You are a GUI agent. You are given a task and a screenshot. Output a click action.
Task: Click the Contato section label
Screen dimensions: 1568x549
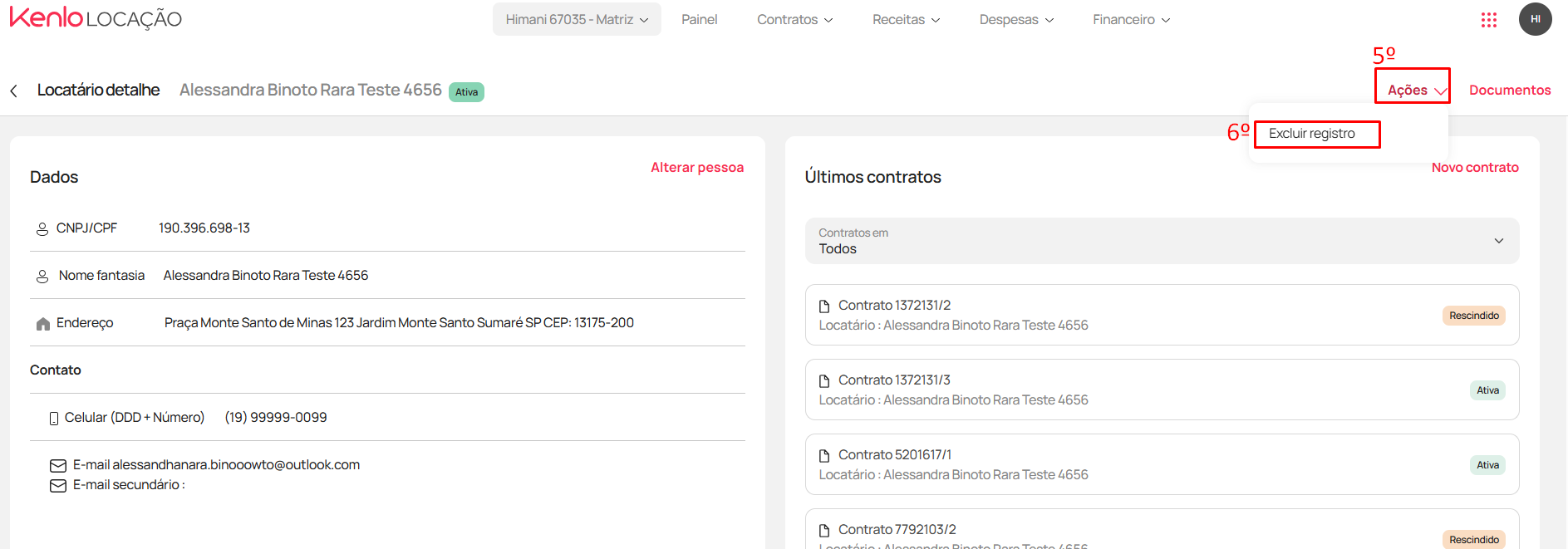pyautogui.click(x=56, y=370)
